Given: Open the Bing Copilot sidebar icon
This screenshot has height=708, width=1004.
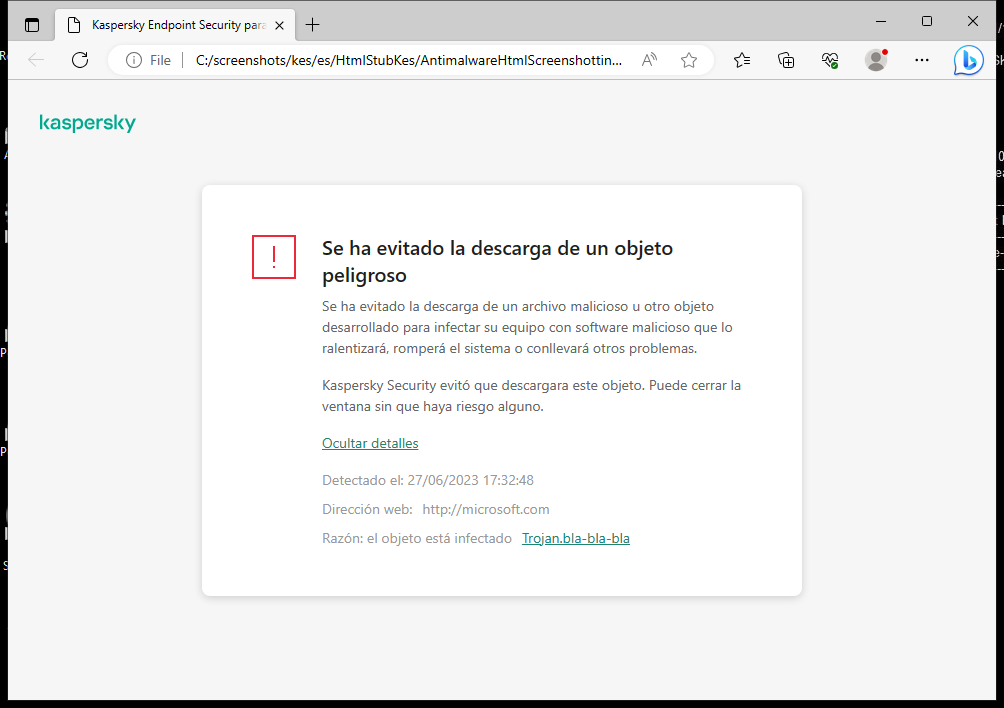Looking at the screenshot, I should coord(968,60).
